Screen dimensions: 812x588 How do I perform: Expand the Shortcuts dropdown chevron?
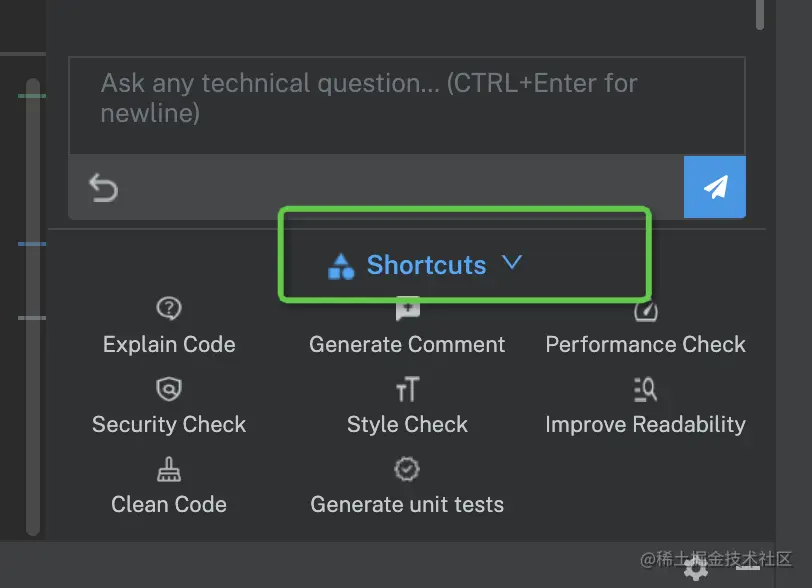tap(512, 264)
